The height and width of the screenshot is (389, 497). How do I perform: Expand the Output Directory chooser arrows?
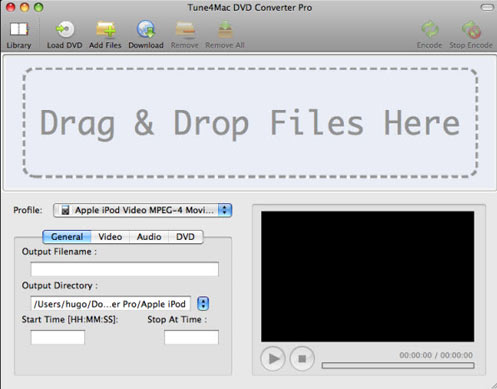point(203,304)
